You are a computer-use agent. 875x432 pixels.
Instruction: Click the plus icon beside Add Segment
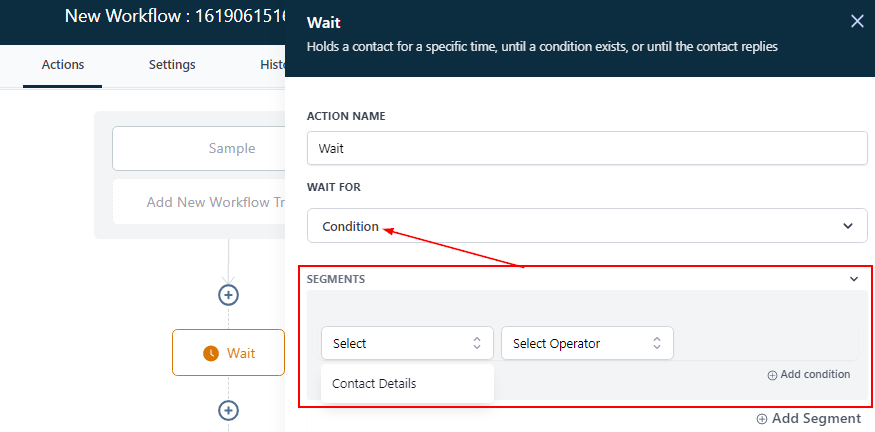(762, 419)
